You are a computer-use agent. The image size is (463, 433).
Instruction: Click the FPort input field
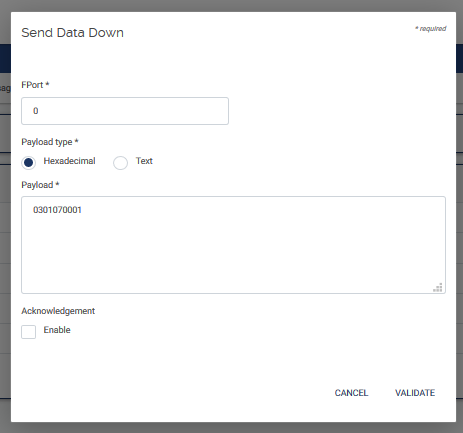[x=125, y=111]
